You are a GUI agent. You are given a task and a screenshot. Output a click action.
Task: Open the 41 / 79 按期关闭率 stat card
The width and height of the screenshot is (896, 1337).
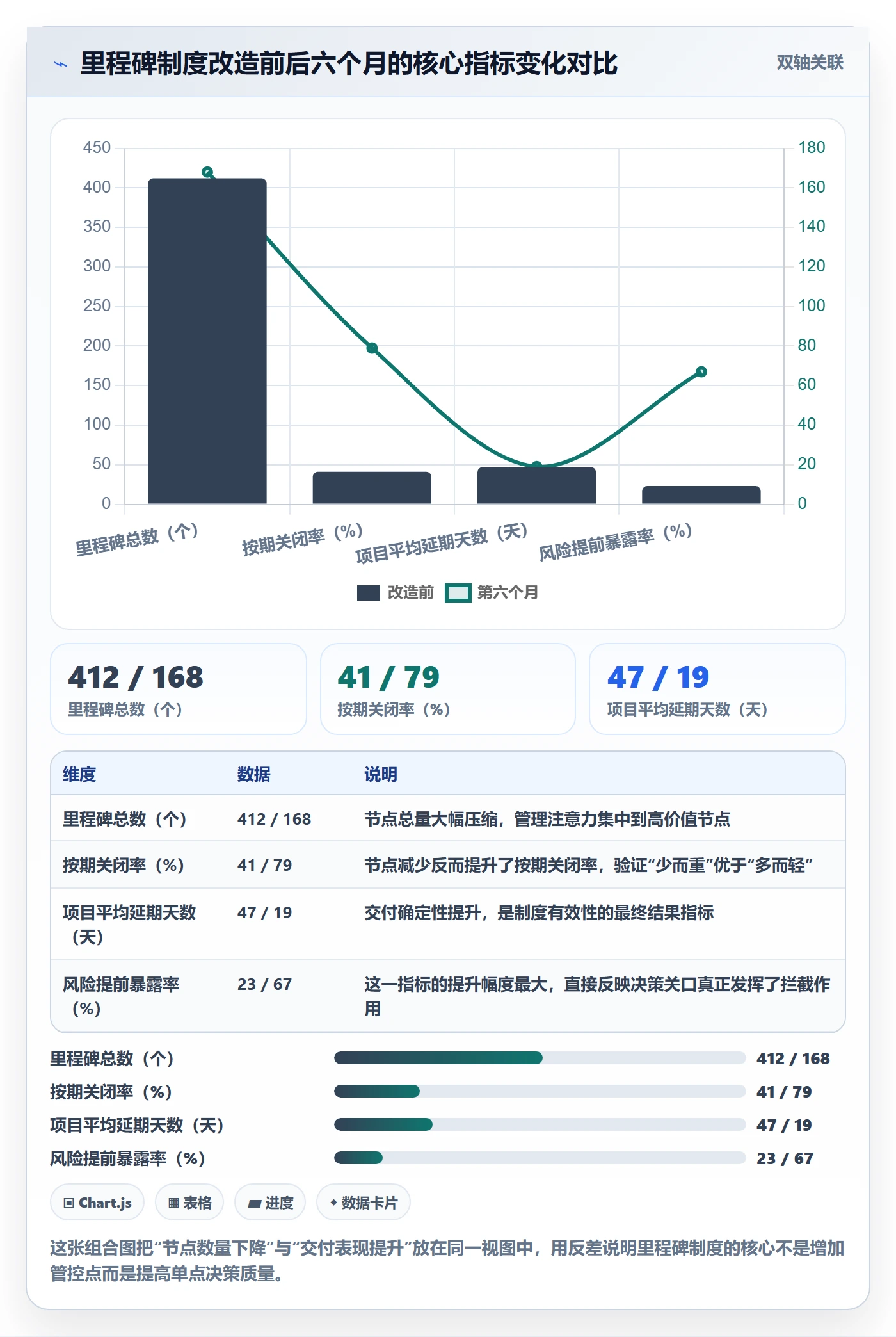448,689
